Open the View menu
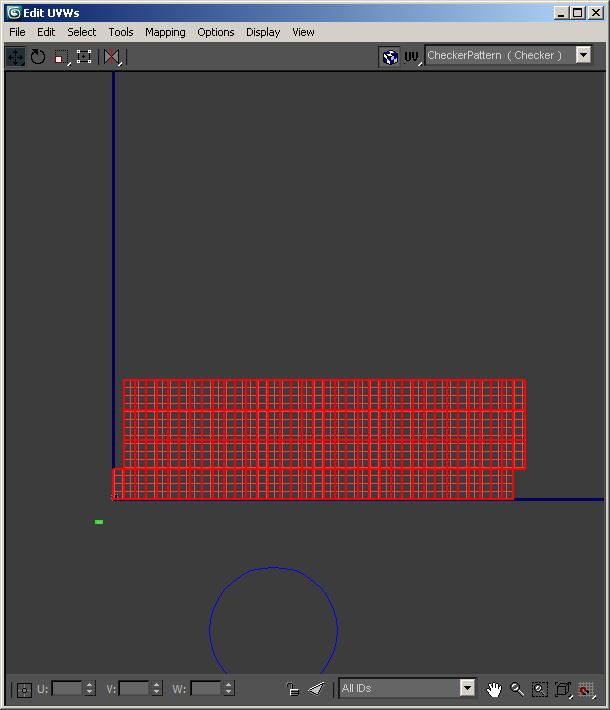This screenshot has height=710, width=610. coord(303,32)
